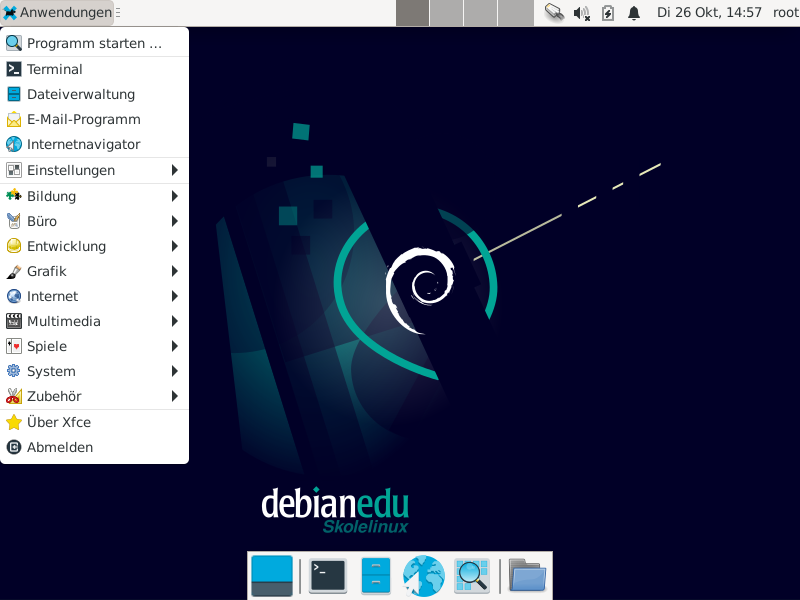Launch the web browser globe in dock
This screenshot has height=600, width=800.
pyautogui.click(x=423, y=575)
